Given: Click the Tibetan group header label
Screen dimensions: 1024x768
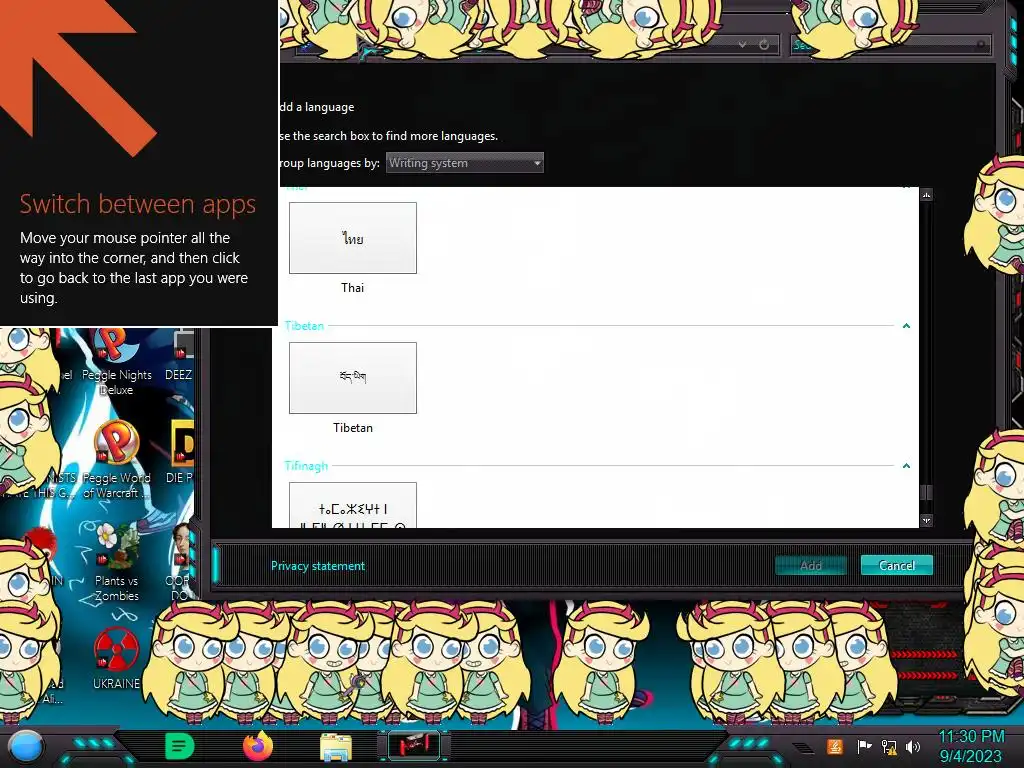Looking at the screenshot, I should 304,325.
